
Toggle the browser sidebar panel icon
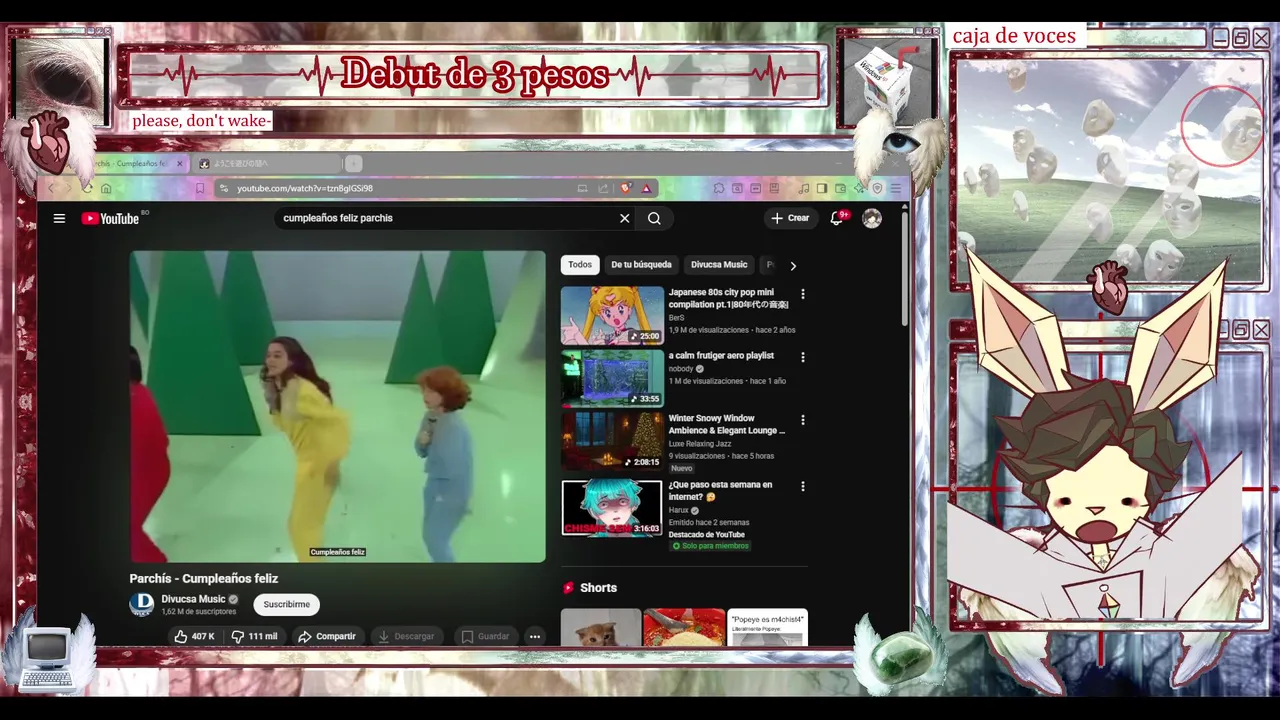coord(822,188)
